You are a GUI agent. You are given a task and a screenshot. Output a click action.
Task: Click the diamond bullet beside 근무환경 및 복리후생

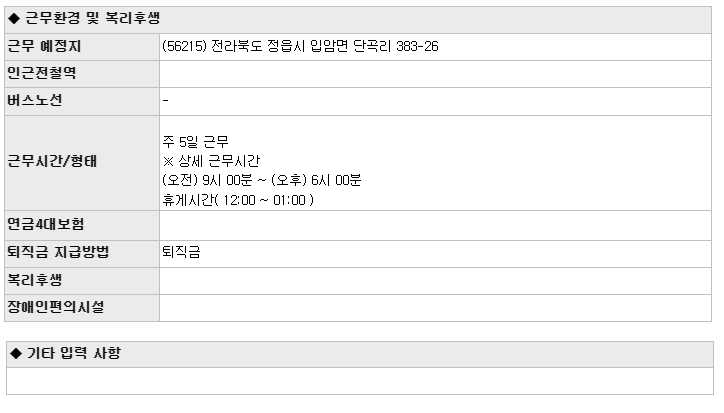click(x=14, y=18)
